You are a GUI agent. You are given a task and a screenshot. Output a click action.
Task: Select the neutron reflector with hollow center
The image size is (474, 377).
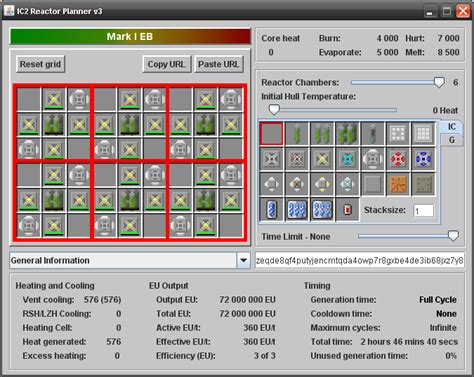coord(398,134)
